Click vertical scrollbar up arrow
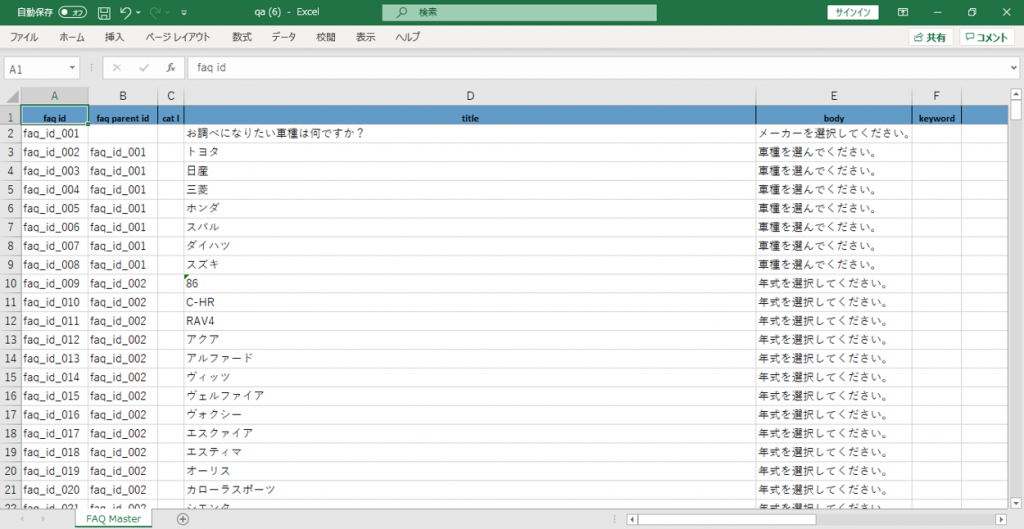 1016,95
